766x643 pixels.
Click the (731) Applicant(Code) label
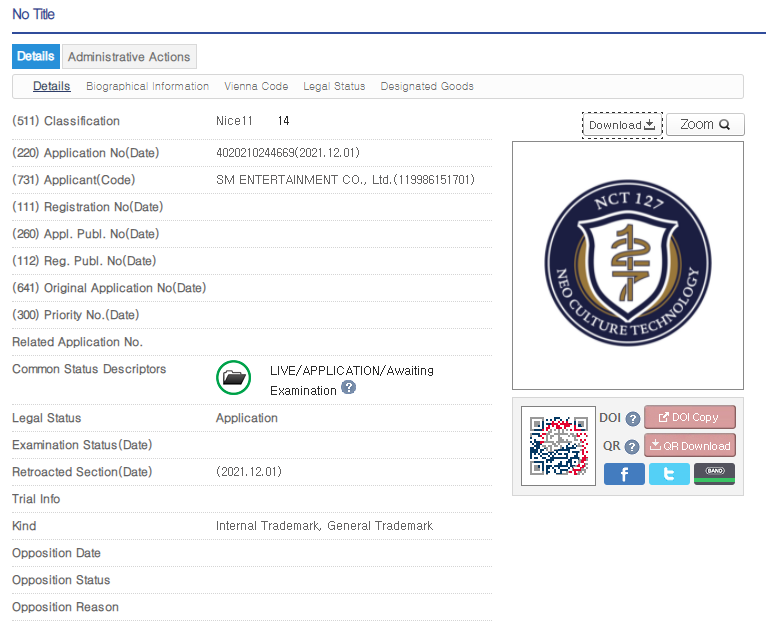(x=74, y=180)
